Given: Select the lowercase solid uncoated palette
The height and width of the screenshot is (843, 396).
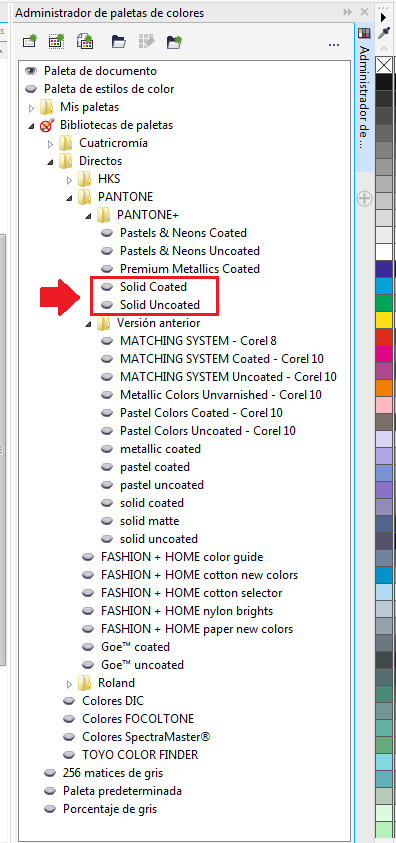Looking at the screenshot, I should [159, 539].
